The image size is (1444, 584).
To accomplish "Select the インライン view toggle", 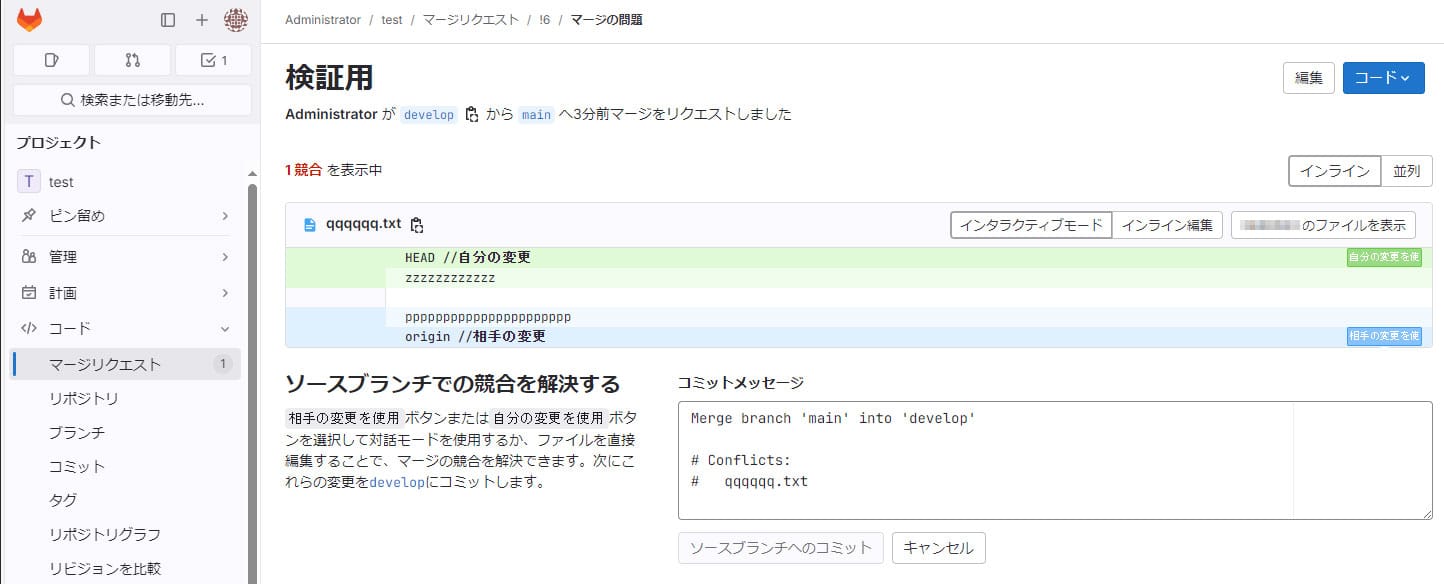I will click(1335, 170).
